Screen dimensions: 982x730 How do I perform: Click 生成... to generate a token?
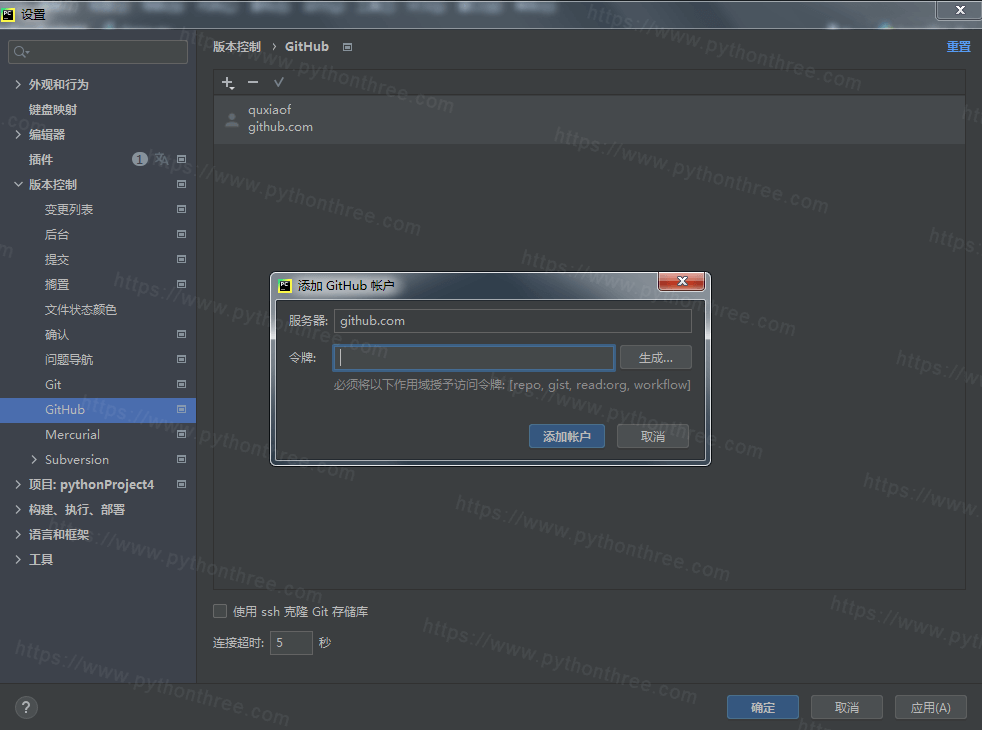656,357
